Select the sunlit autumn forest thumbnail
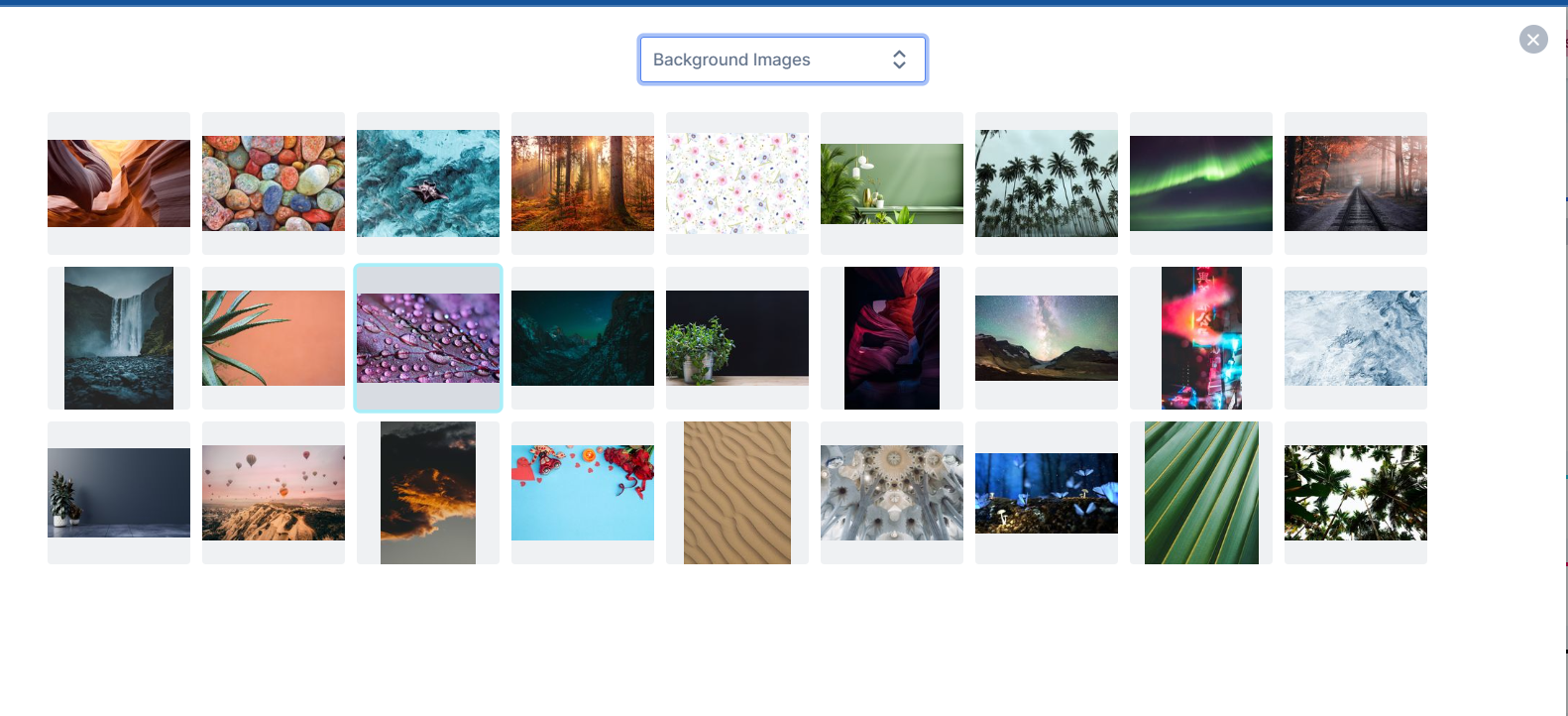 pyautogui.click(x=583, y=183)
